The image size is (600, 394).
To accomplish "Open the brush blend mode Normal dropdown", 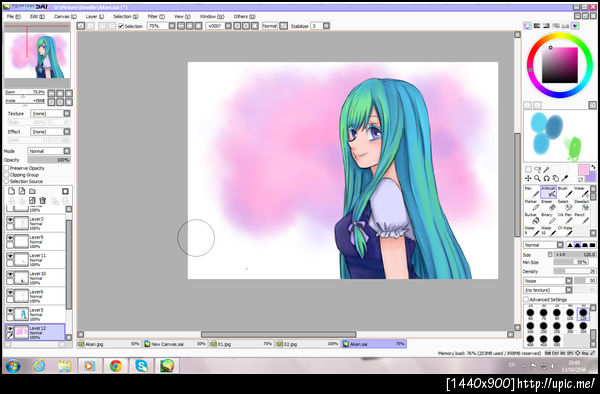I will (x=543, y=245).
